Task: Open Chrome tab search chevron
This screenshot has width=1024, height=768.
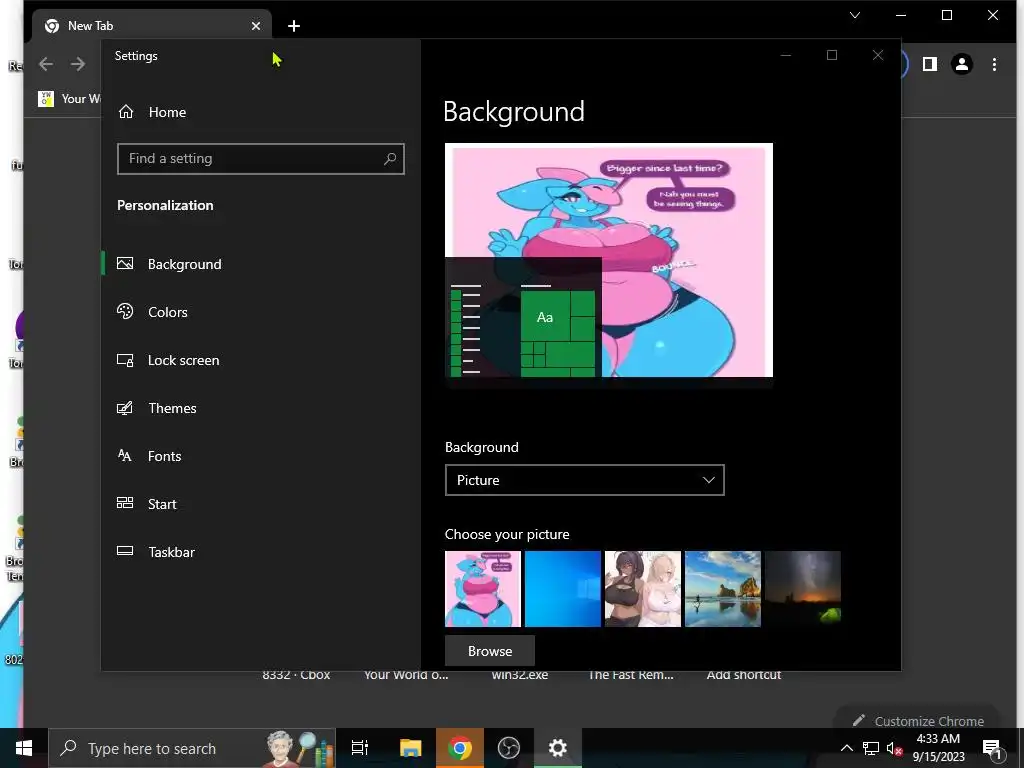Action: [855, 15]
